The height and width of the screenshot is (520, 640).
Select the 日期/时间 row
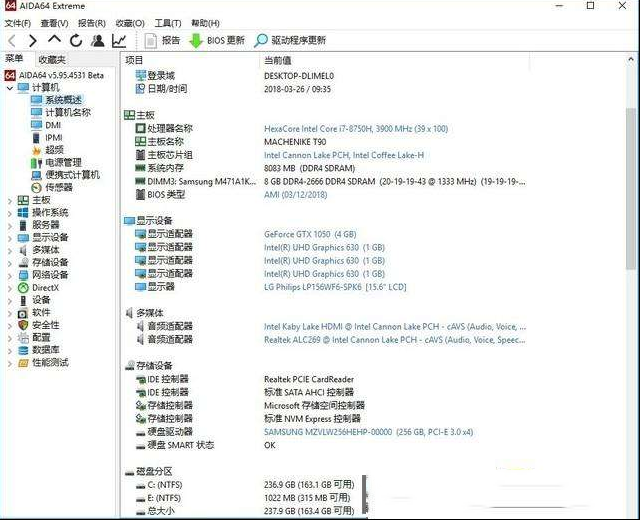pos(325,89)
